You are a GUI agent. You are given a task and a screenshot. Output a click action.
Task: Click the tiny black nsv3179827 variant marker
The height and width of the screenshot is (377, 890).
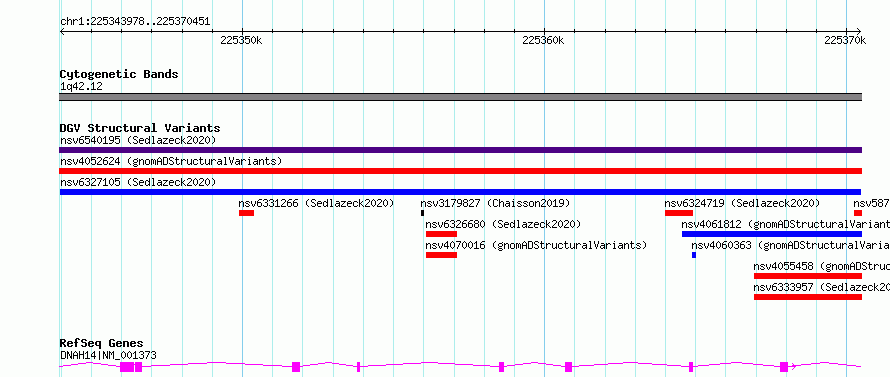click(x=422, y=213)
